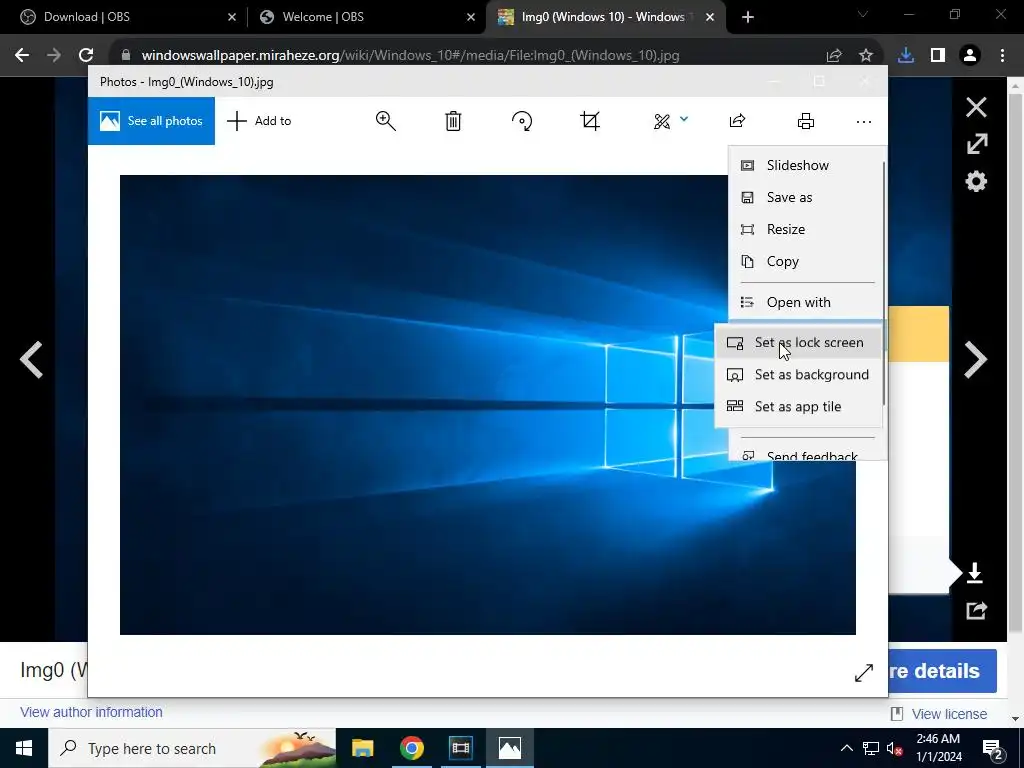This screenshot has height=768, width=1024.
Task: Share this page icon in address bar
Action: pyautogui.click(x=834, y=56)
